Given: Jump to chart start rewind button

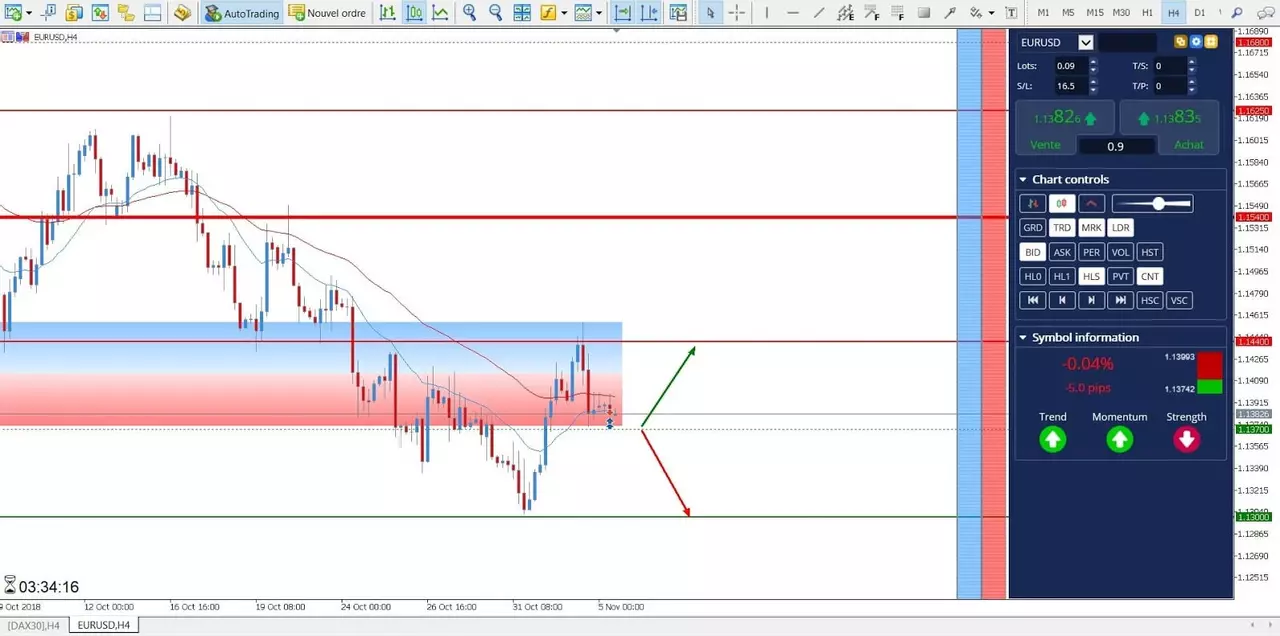Looking at the screenshot, I should point(1033,300).
